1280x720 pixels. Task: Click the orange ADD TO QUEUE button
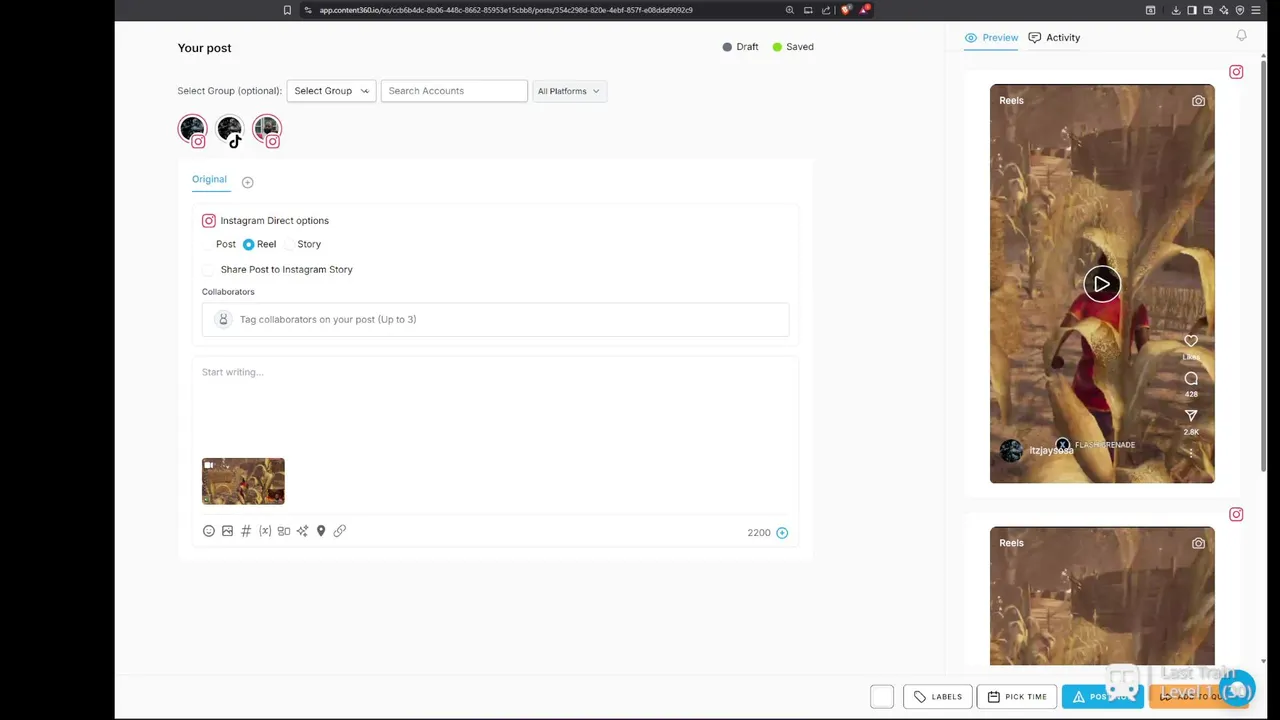1198,697
